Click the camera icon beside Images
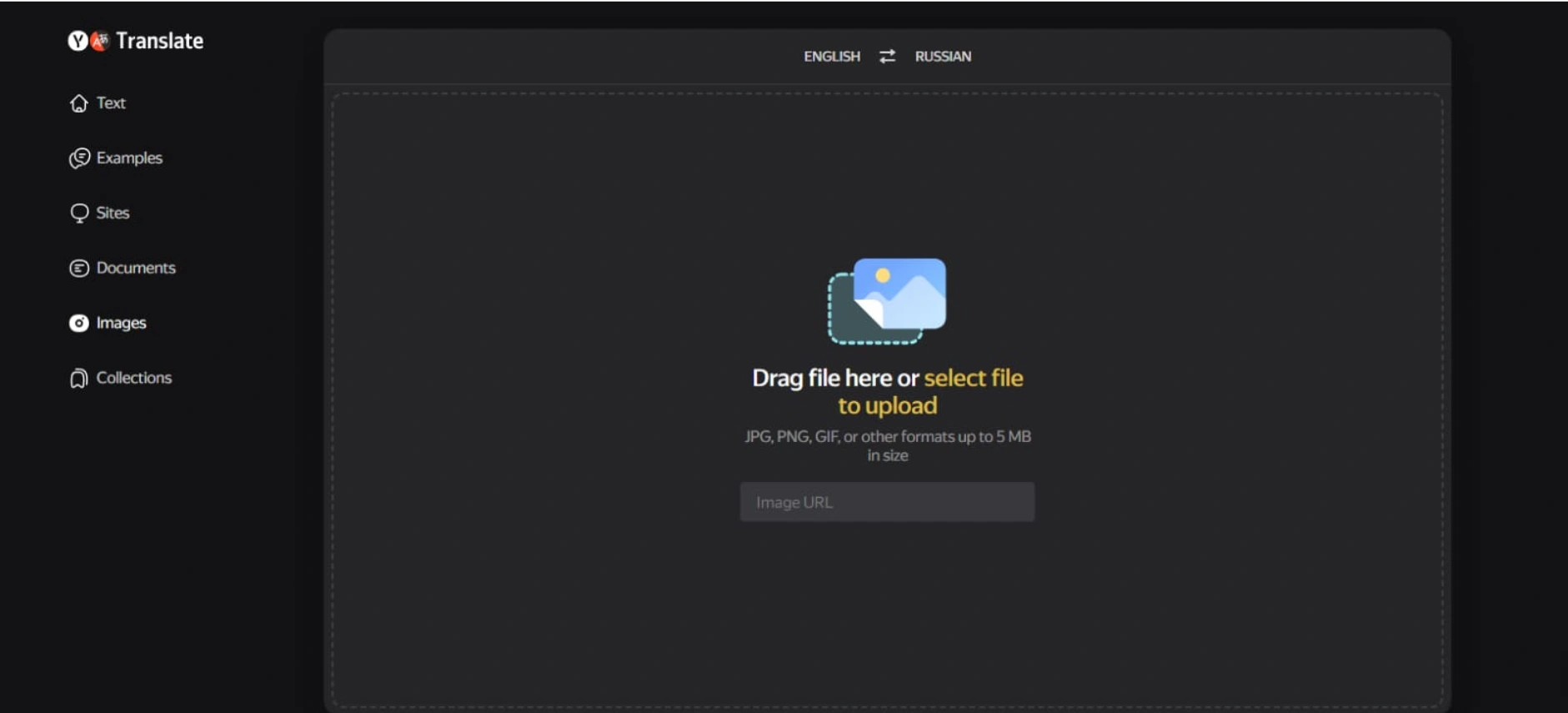The width and height of the screenshot is (1568, 713). click(79, 323)
